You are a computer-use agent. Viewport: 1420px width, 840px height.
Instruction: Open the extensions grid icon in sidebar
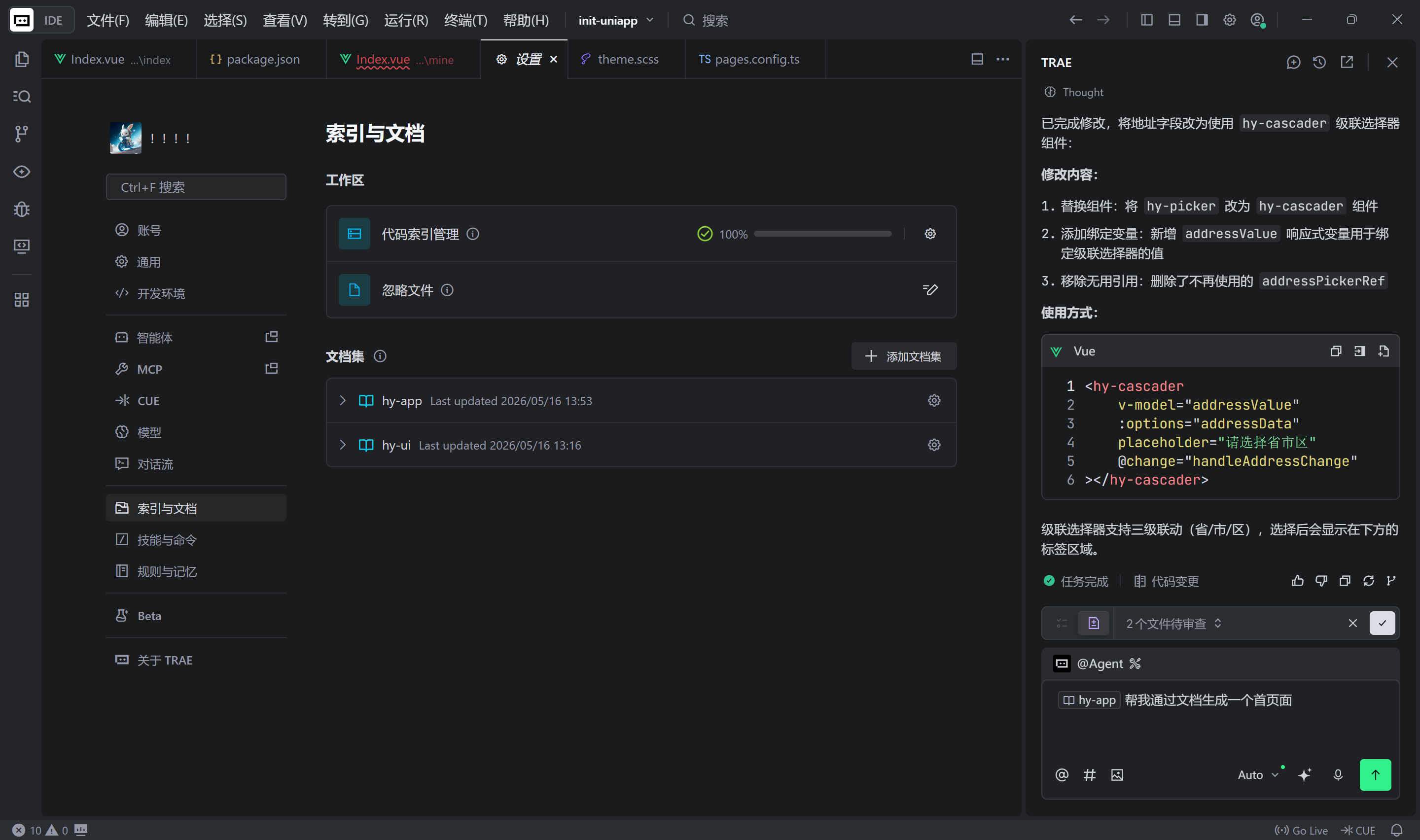(22, 299)
